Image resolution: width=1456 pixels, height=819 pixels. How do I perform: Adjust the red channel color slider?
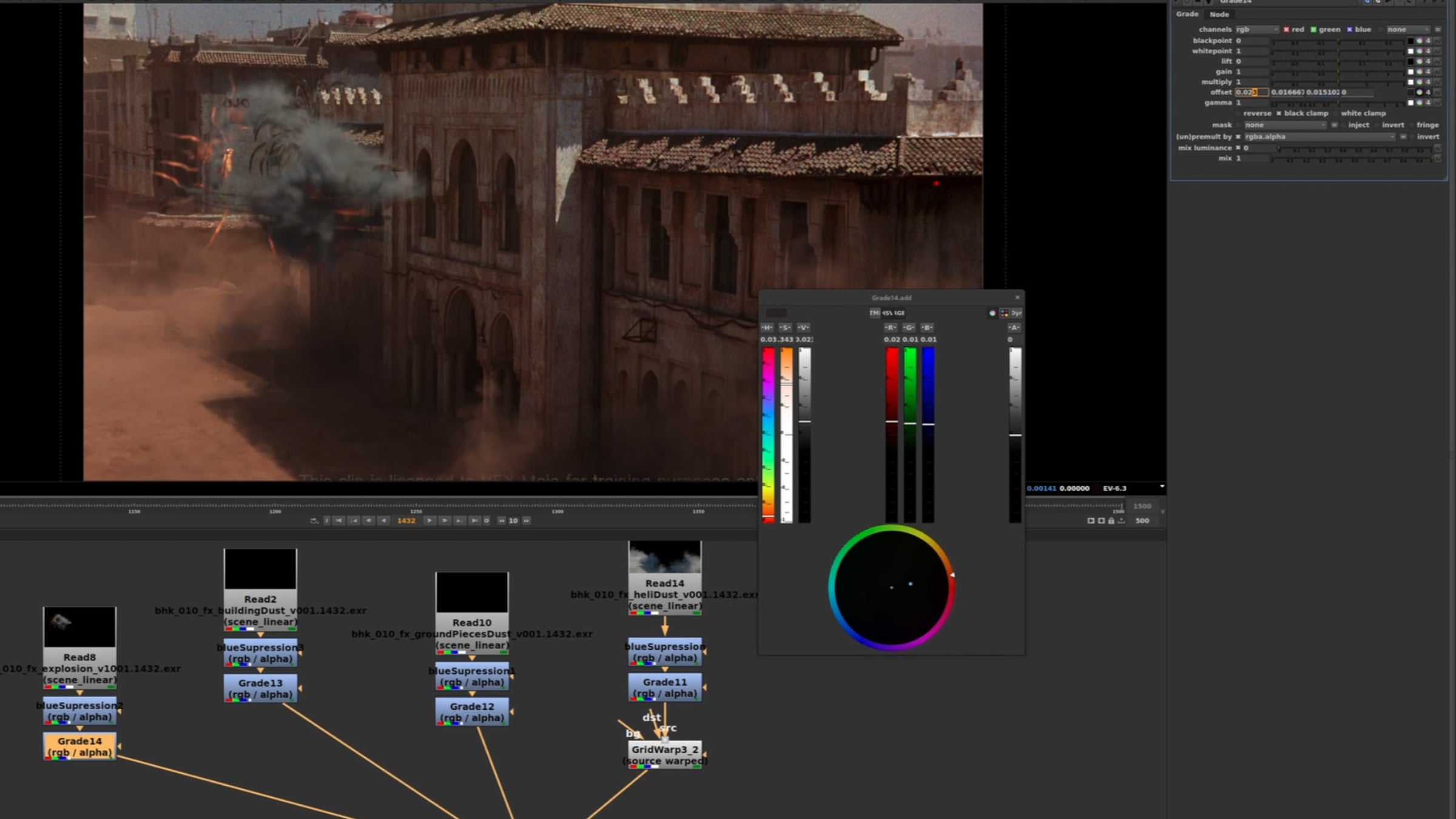pyautogui.click(x=892, y=434)
